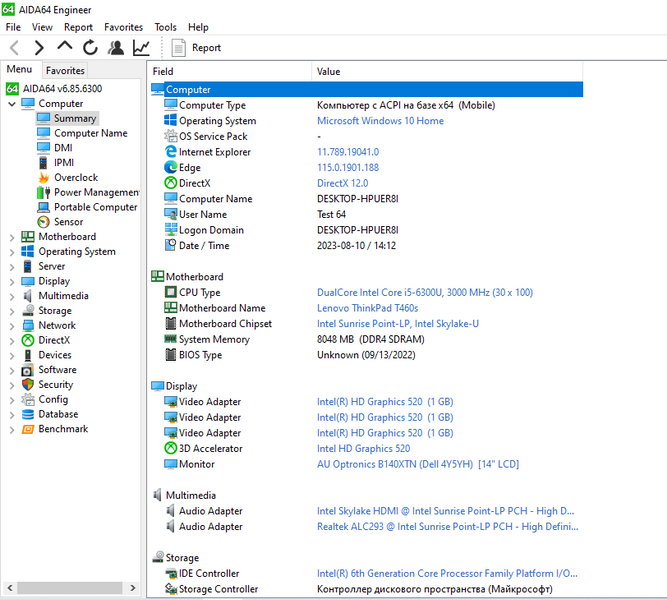Open the Lenovo ThinkPad T460s link

coord(368,308)
